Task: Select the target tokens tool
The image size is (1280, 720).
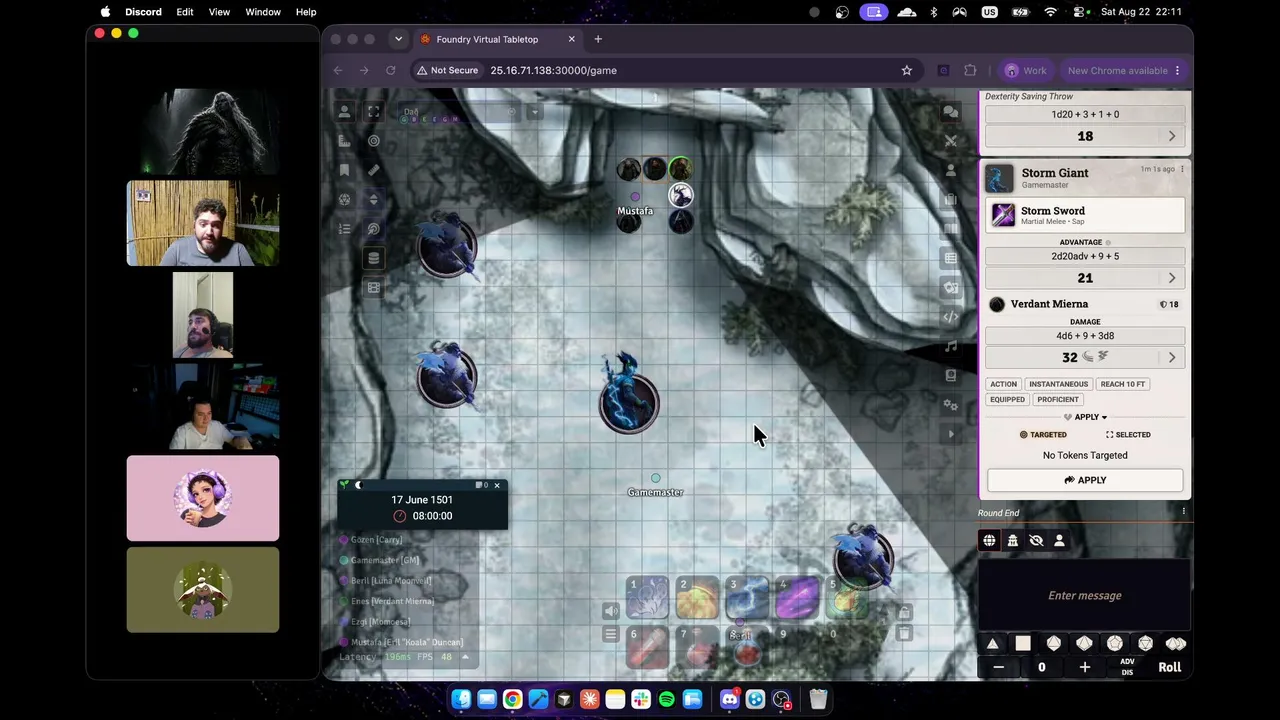Action: (x=374, y=141)
